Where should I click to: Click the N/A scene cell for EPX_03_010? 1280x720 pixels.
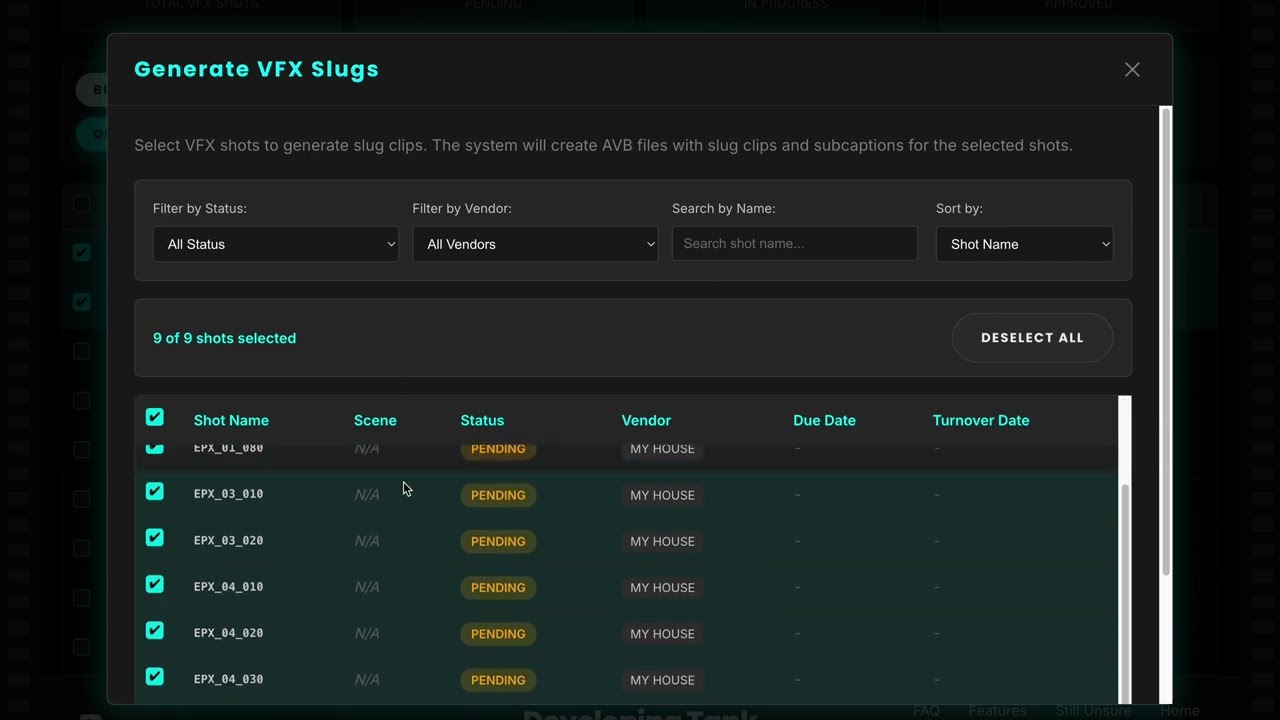(367, 495)
